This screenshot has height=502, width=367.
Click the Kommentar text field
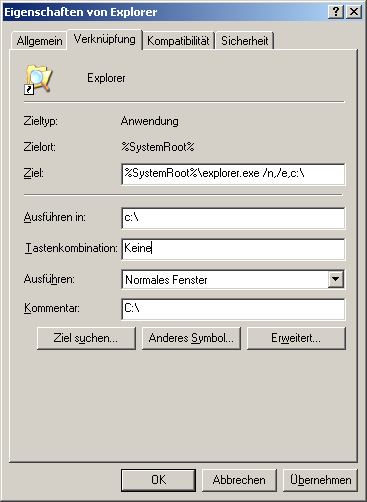click(233, 309)
